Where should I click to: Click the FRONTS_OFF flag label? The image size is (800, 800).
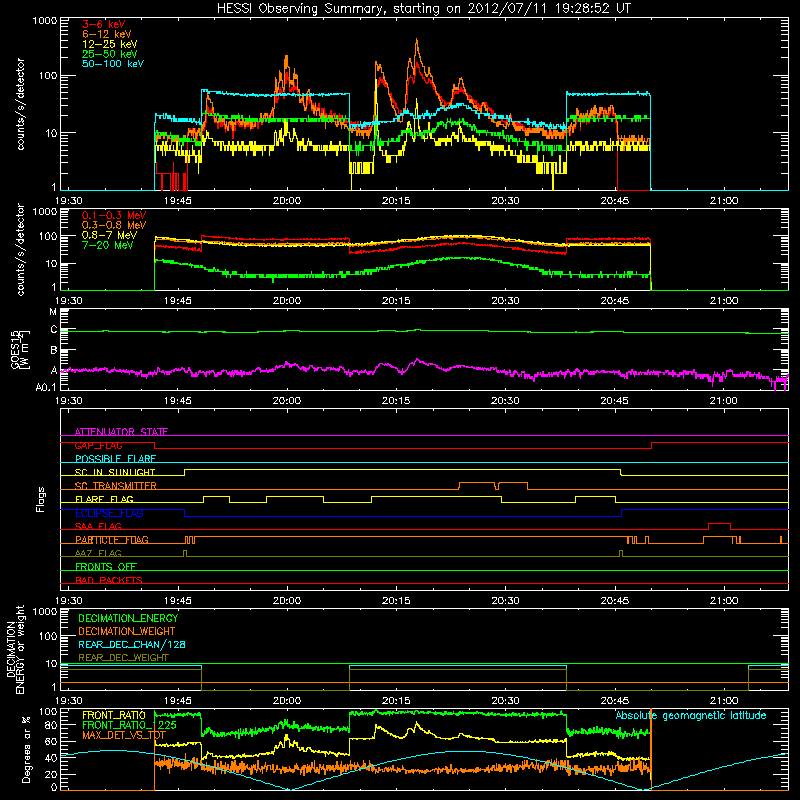point(106,567)
